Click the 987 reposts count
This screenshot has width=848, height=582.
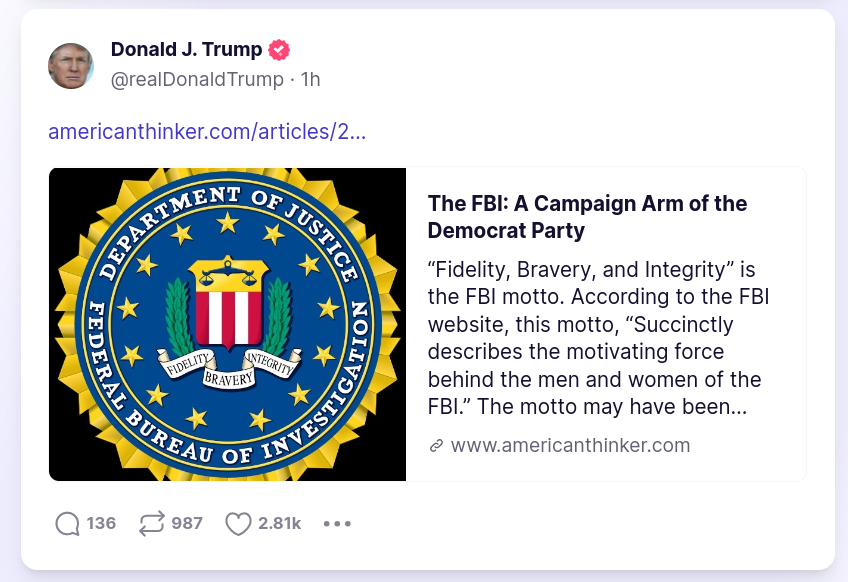(187, 523)
